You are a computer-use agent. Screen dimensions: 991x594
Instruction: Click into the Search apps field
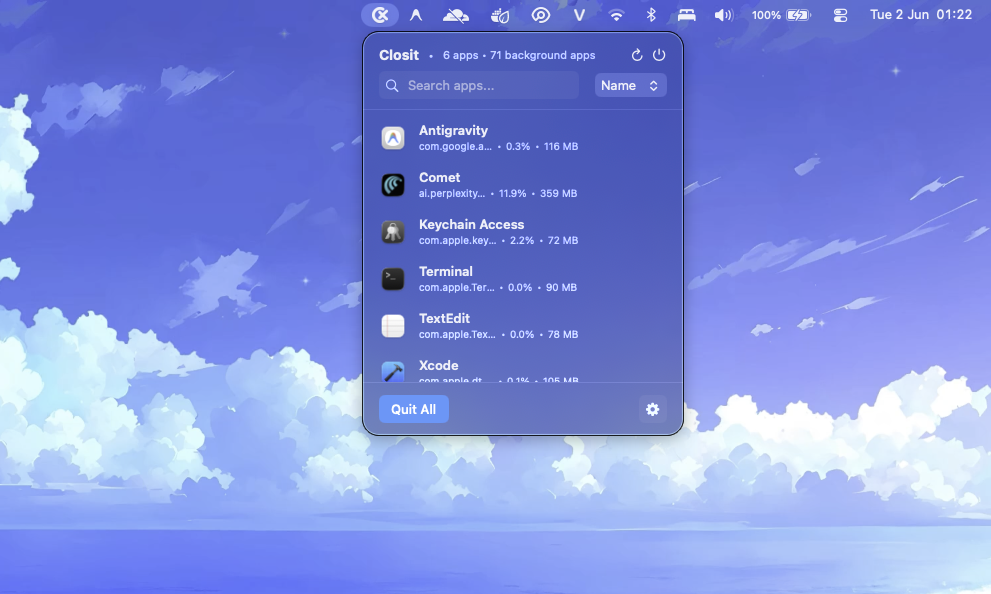[479, 85]
